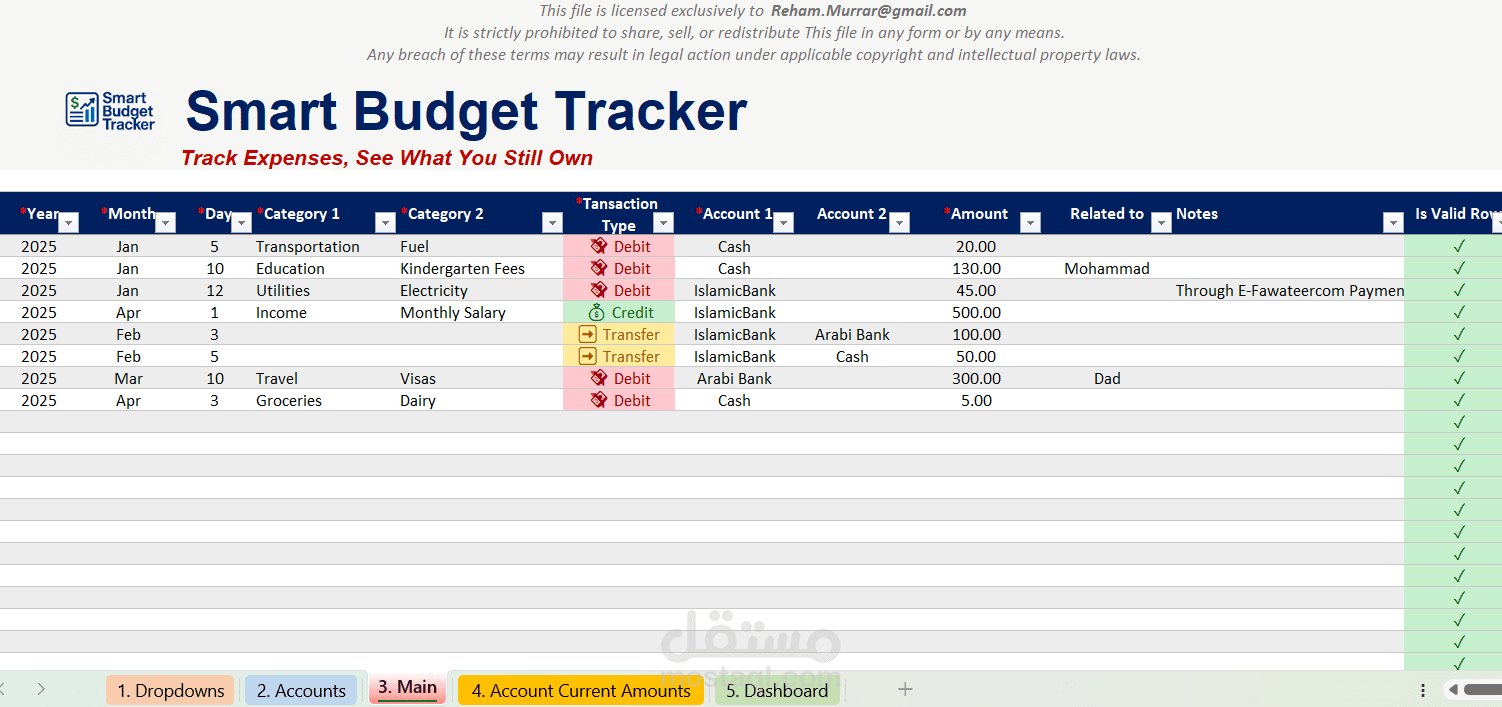Go to the next sheet tab using the arrow
Image resolution: width=1502 pixels, height=707 pixels.
pyautogui.click(x=41, y=689)
